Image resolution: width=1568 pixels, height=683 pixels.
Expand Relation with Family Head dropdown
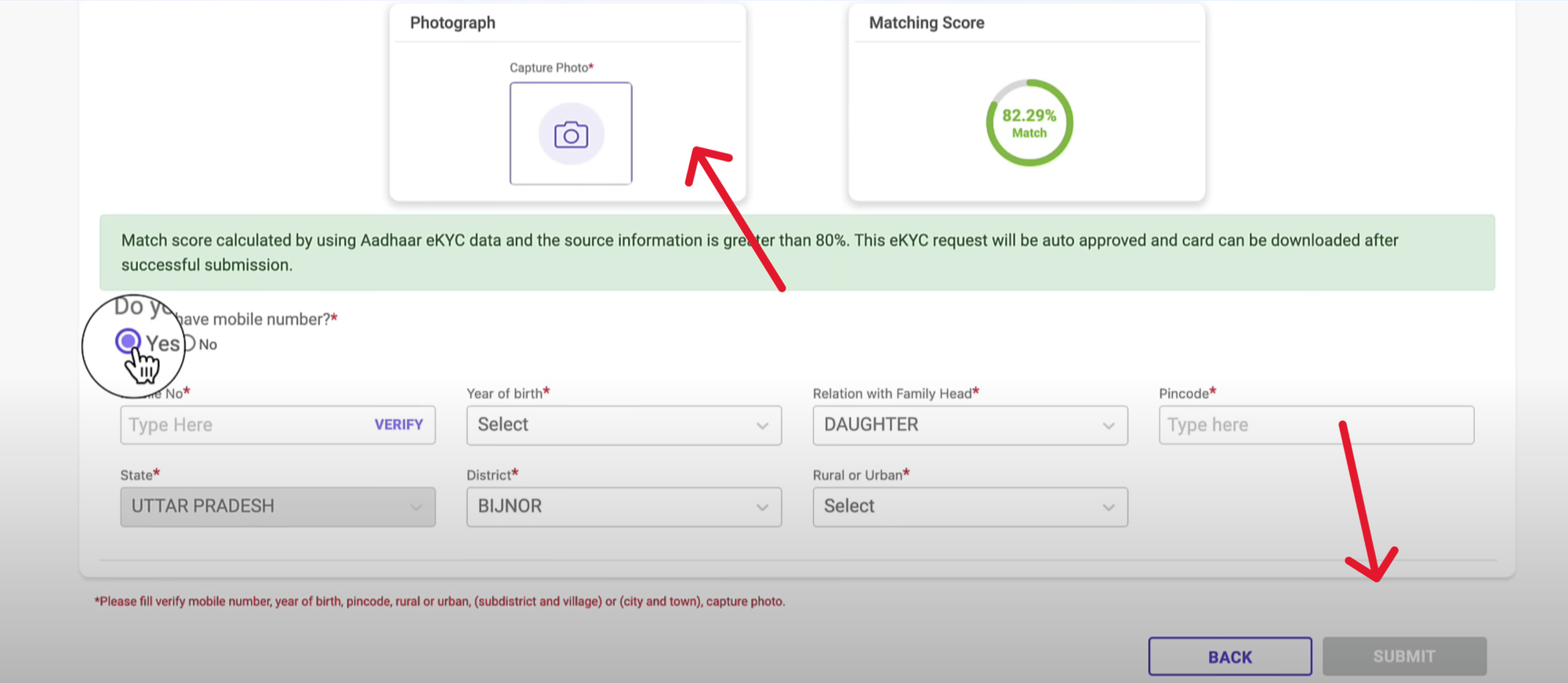click(970, 425)
